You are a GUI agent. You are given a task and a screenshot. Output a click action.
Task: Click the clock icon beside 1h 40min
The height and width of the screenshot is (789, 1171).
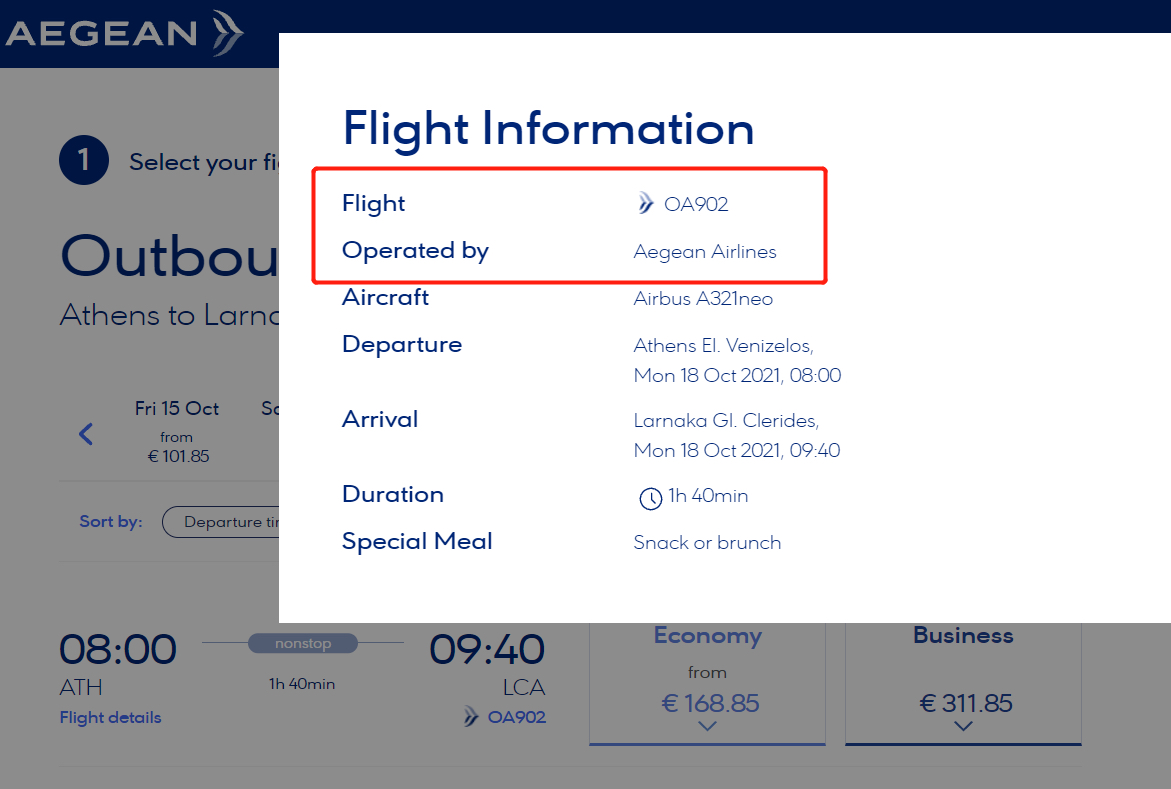[x=650, y=498]
